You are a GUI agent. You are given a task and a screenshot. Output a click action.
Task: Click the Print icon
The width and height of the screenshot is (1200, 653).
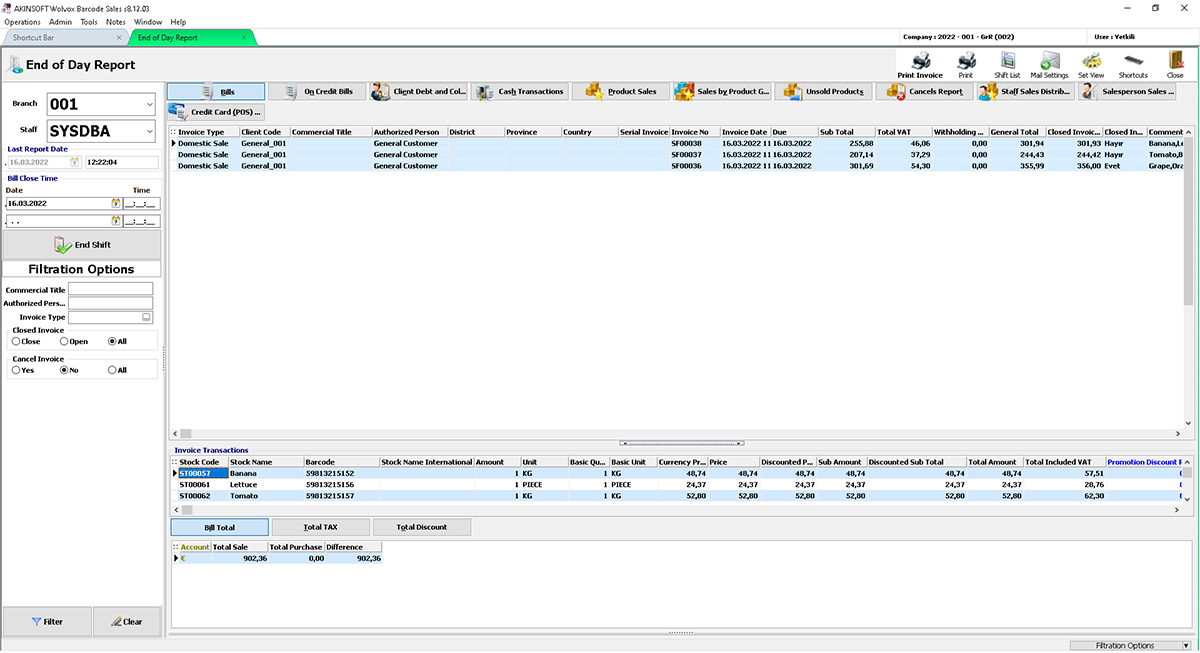click(x=965, y=65)
